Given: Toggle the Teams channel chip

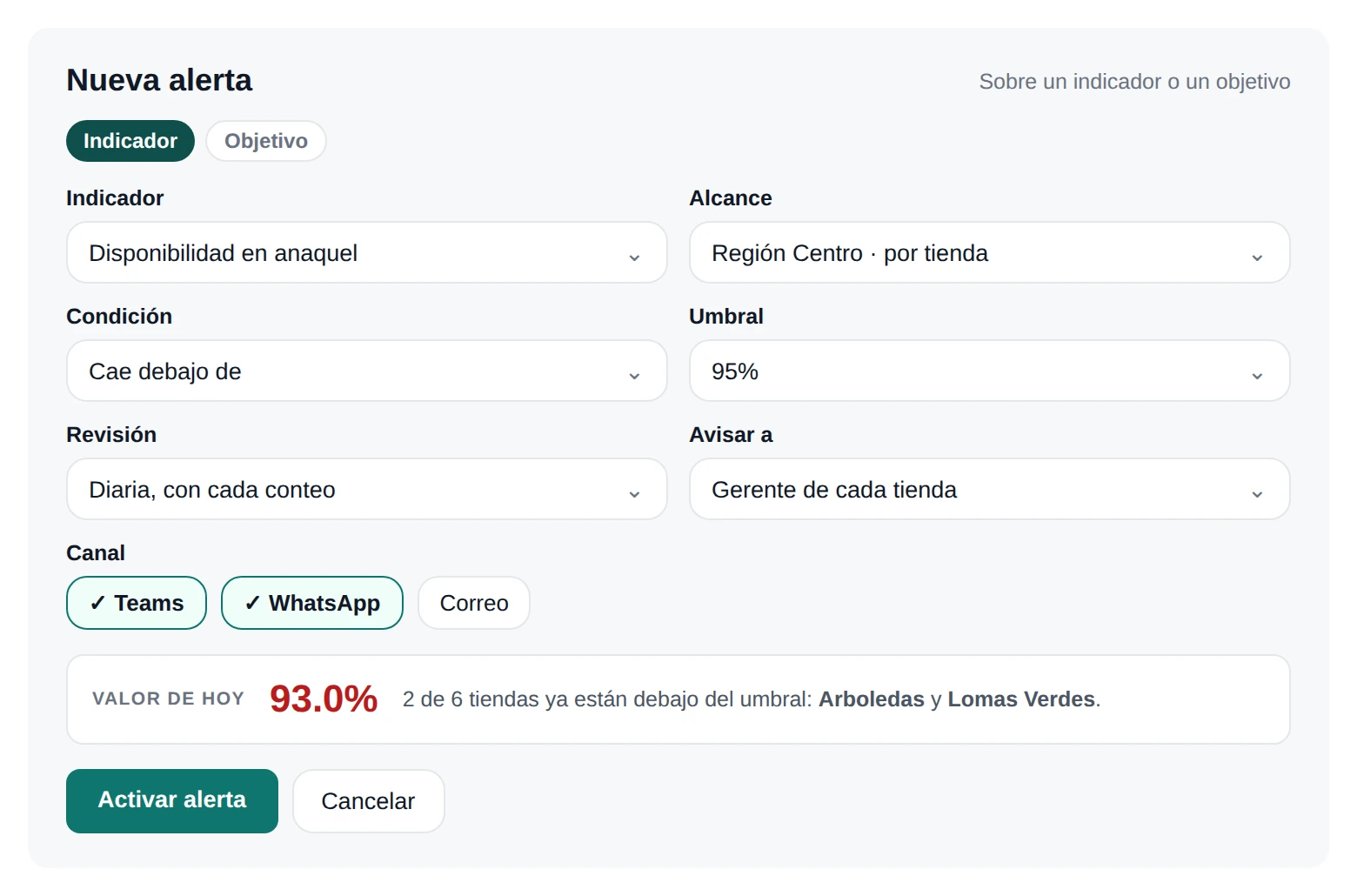Looking at the screenshot, I should [x=137, y=603].
